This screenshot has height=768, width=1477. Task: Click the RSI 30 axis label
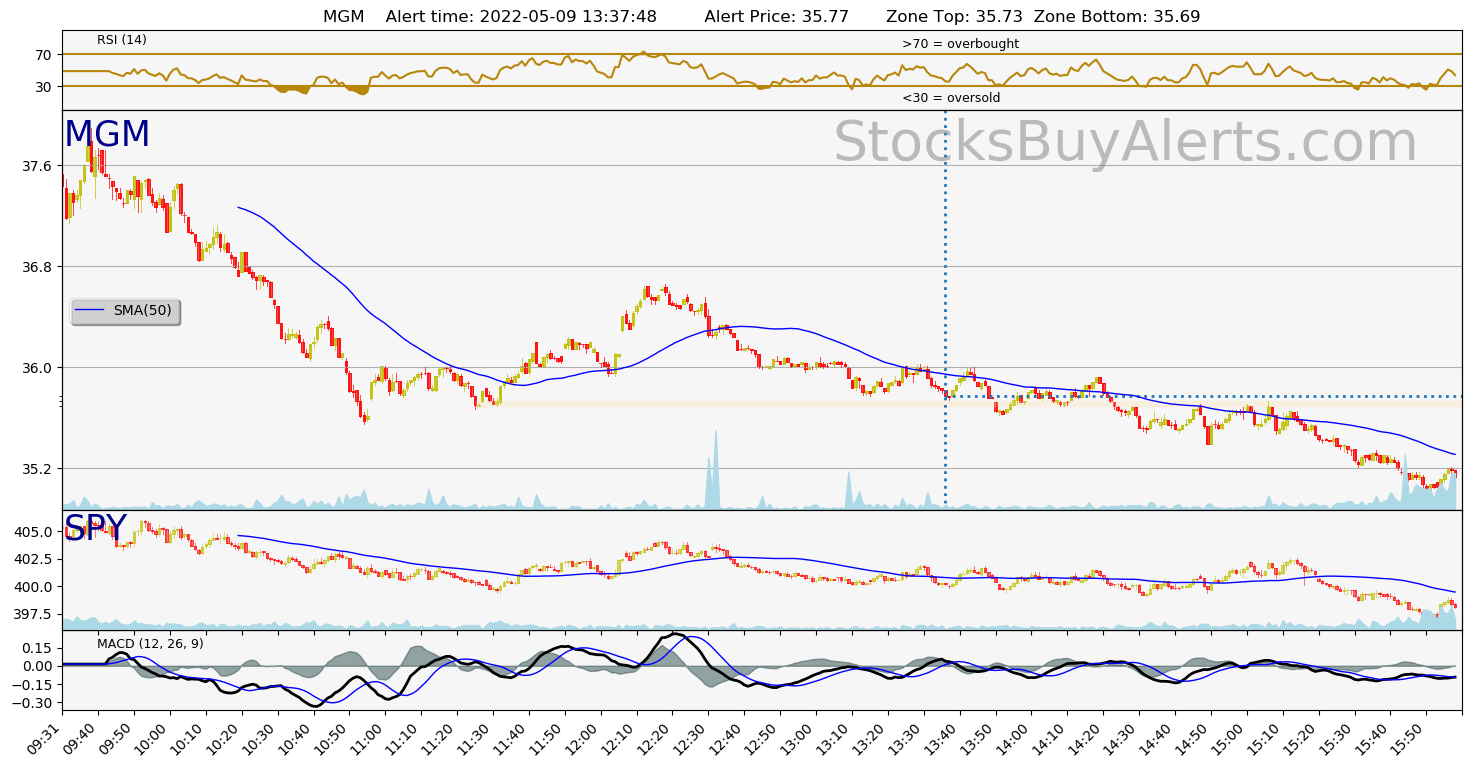tap(45, 87)
